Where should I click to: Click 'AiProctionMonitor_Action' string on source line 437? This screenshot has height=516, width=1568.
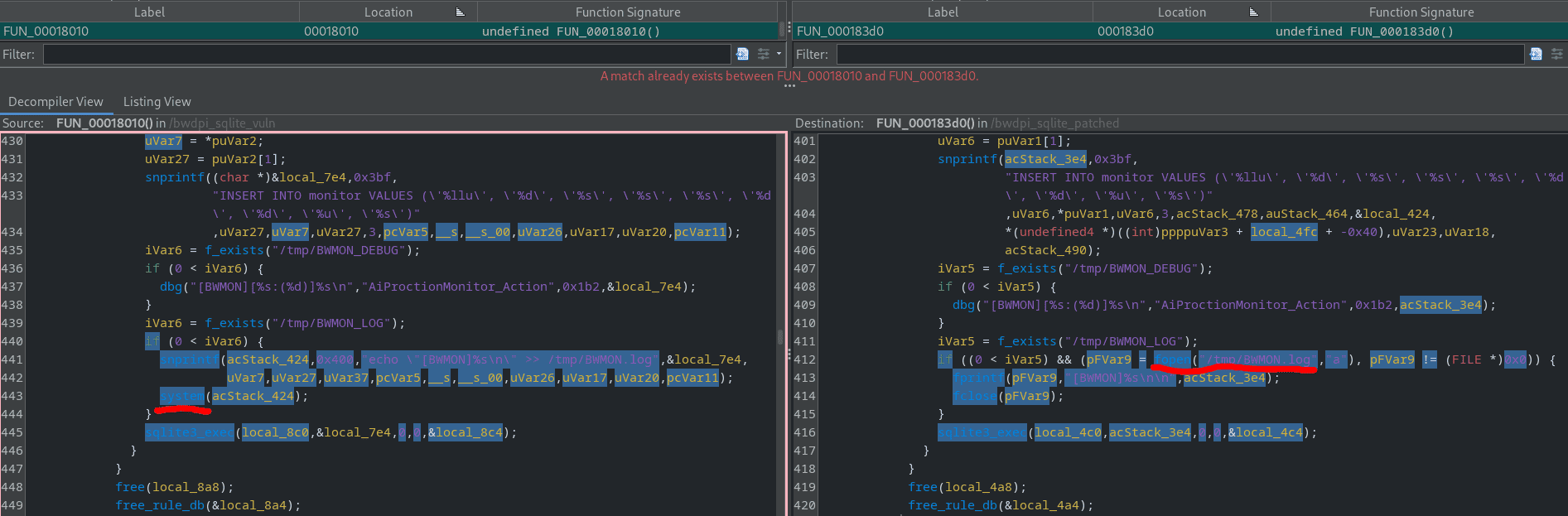[x=457, y=287]
